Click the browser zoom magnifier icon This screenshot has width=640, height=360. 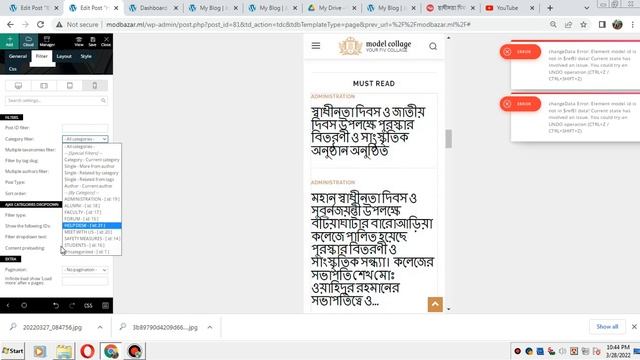(553, 24)
